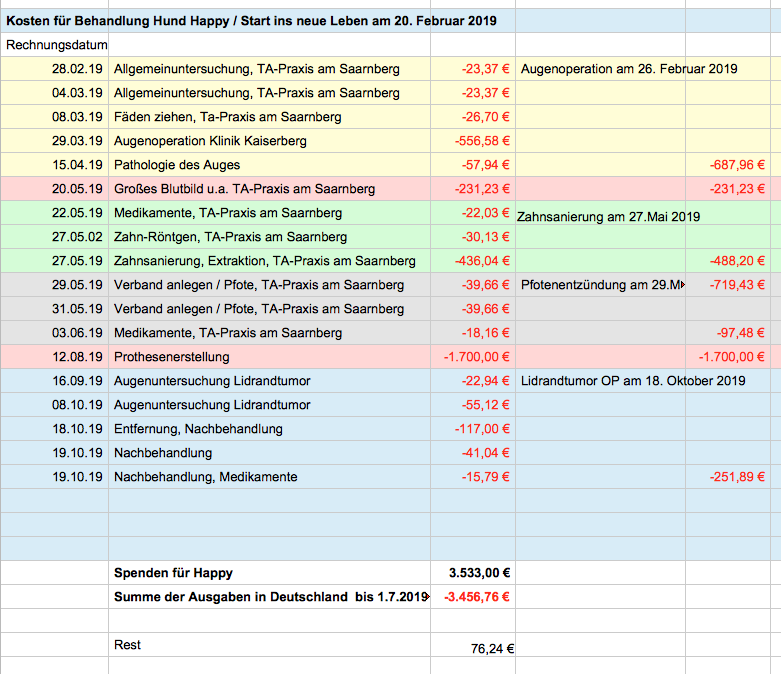Click 'Großes Blutbild u.a.' description cell

click(269, 189)
